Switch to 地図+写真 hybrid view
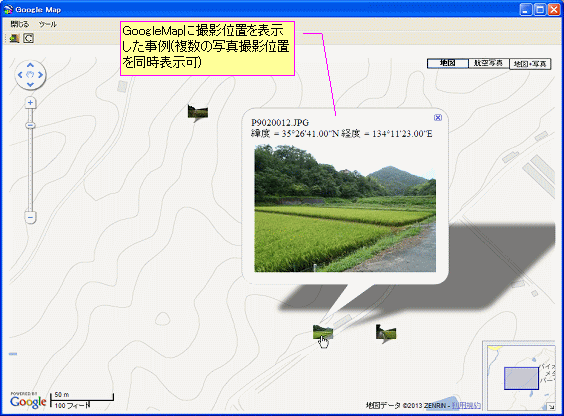Screen dimensions: 564x416 coord(530,64)
